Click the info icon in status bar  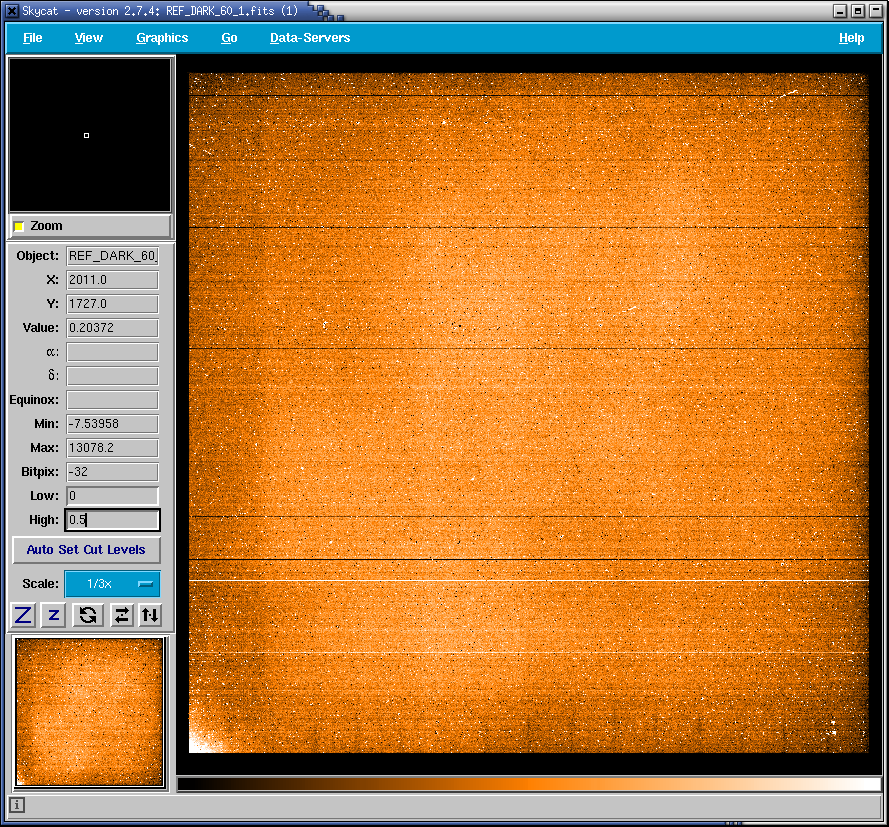click(17, 805)
